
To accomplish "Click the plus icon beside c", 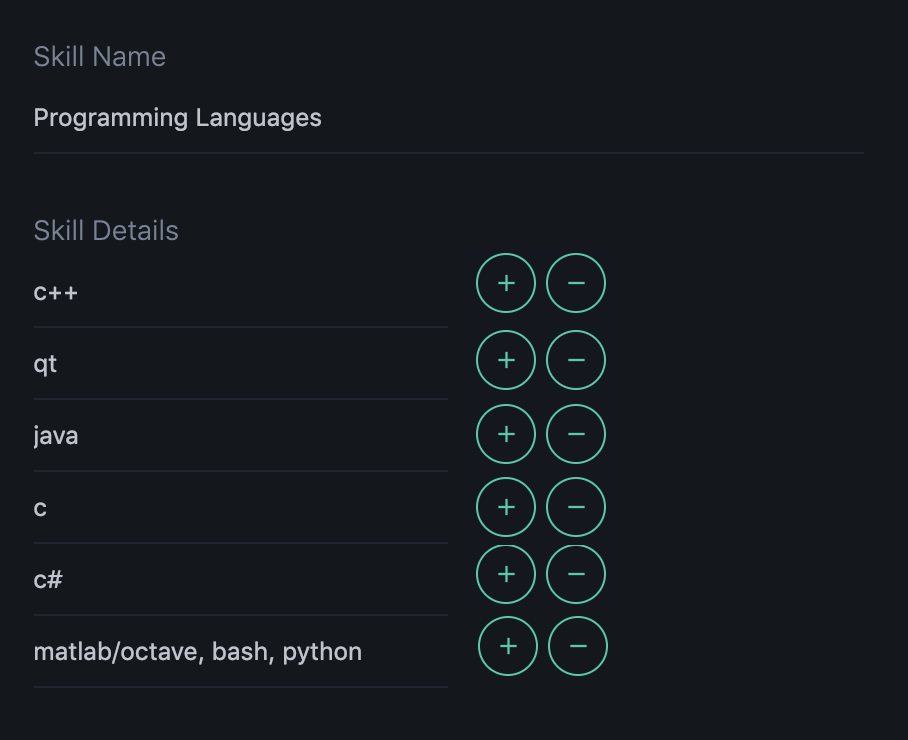I will tap(506, 507).
